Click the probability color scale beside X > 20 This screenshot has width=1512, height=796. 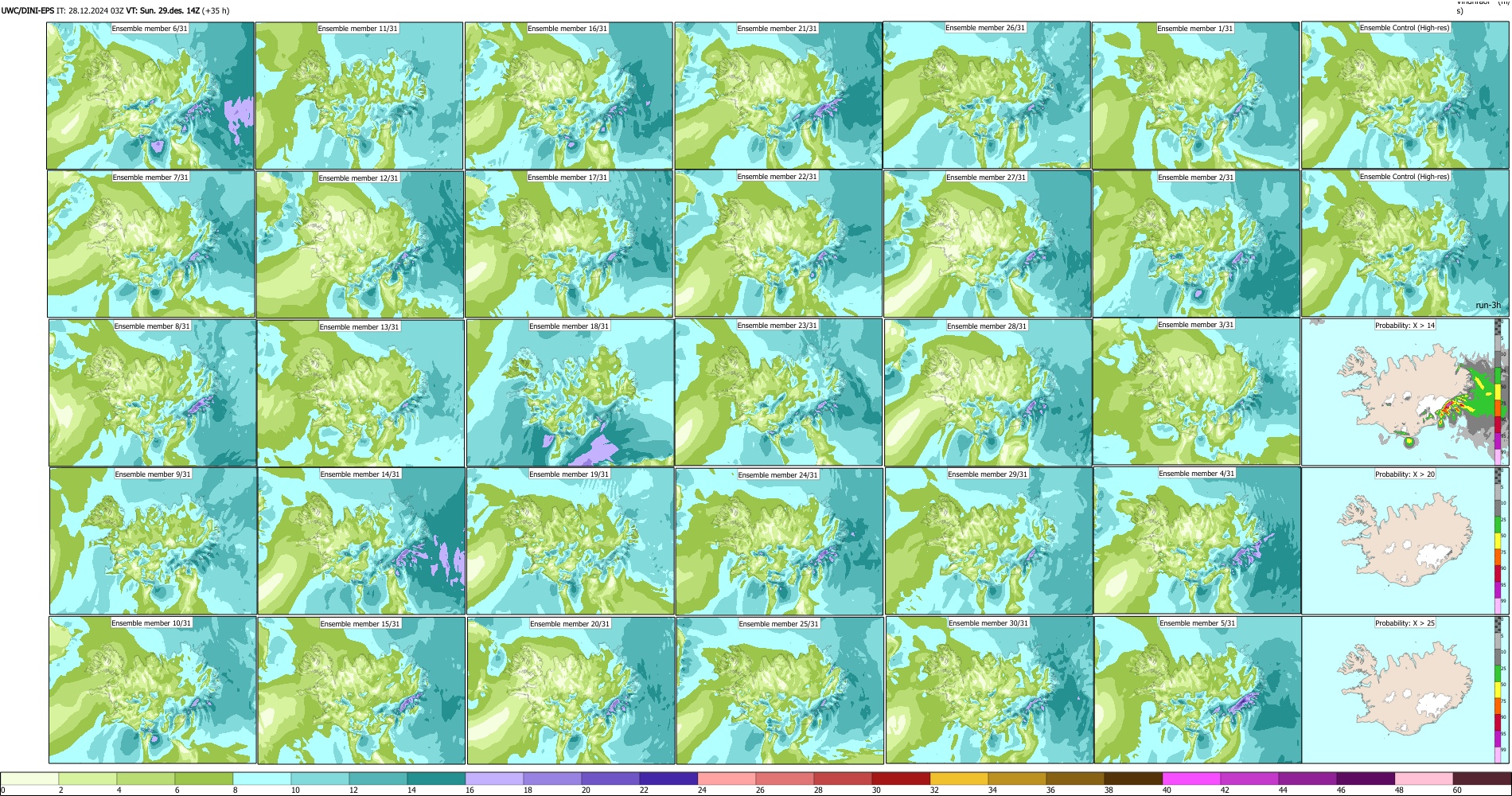1499,541
